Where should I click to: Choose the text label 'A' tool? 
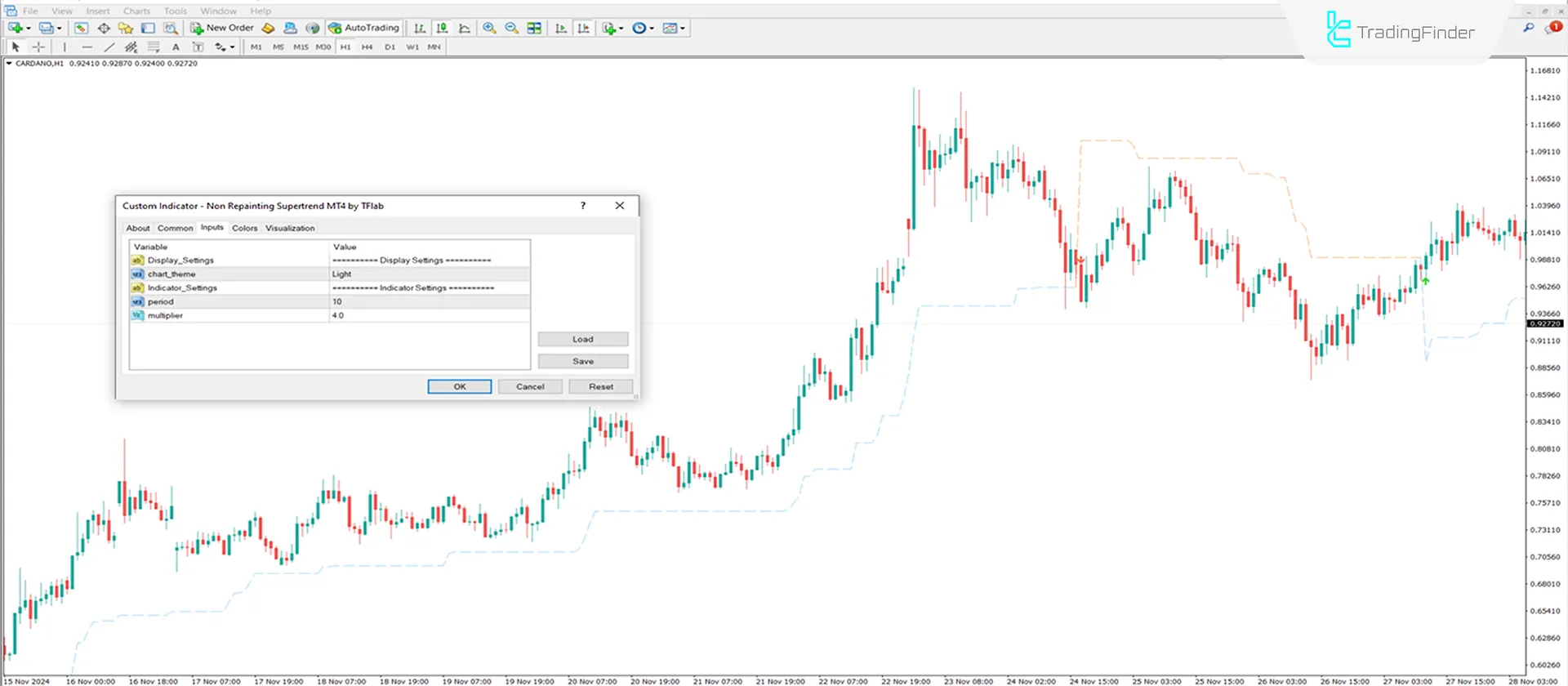[x=176, y=47]
